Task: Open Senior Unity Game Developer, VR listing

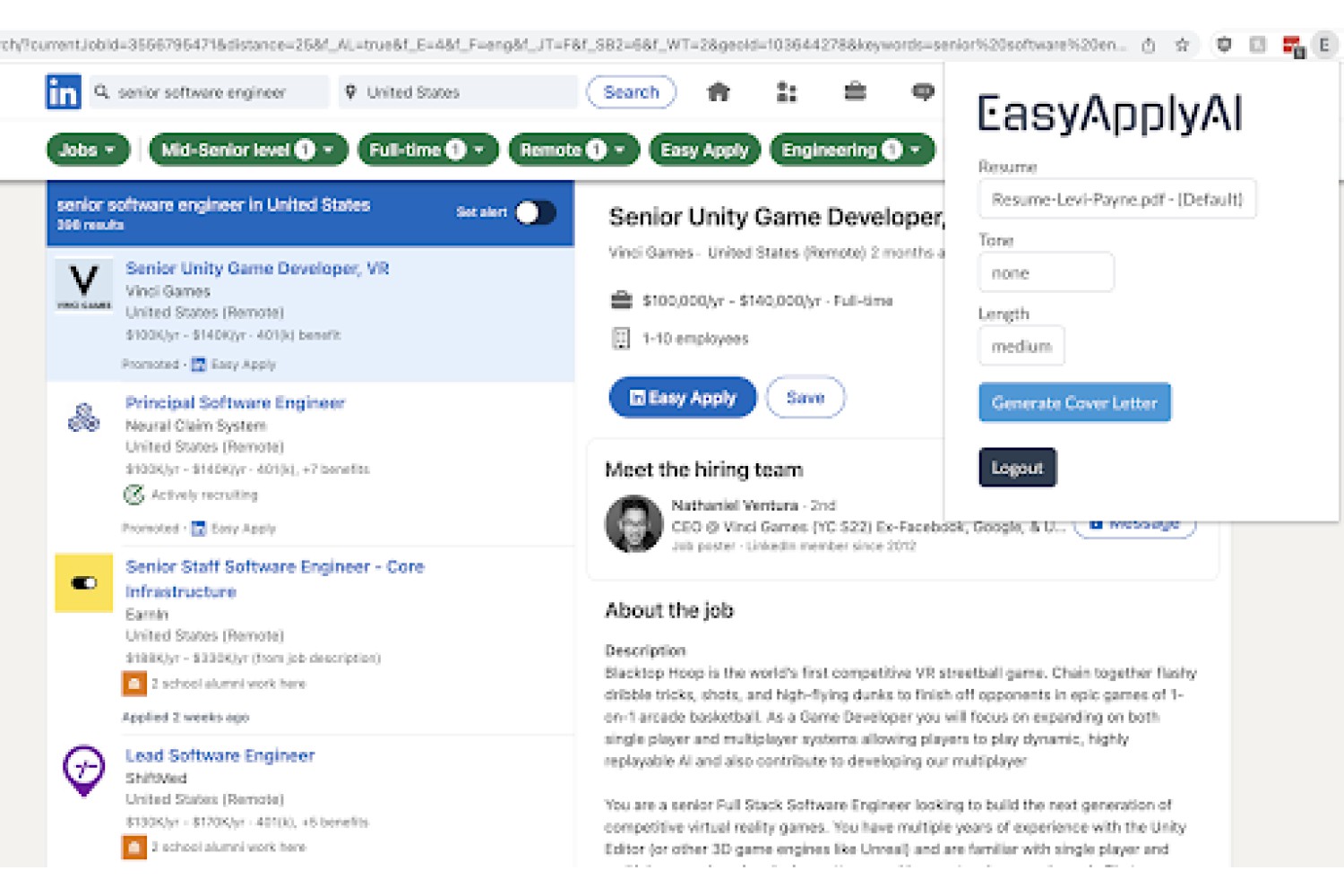Action: click(x=257, y=268)
